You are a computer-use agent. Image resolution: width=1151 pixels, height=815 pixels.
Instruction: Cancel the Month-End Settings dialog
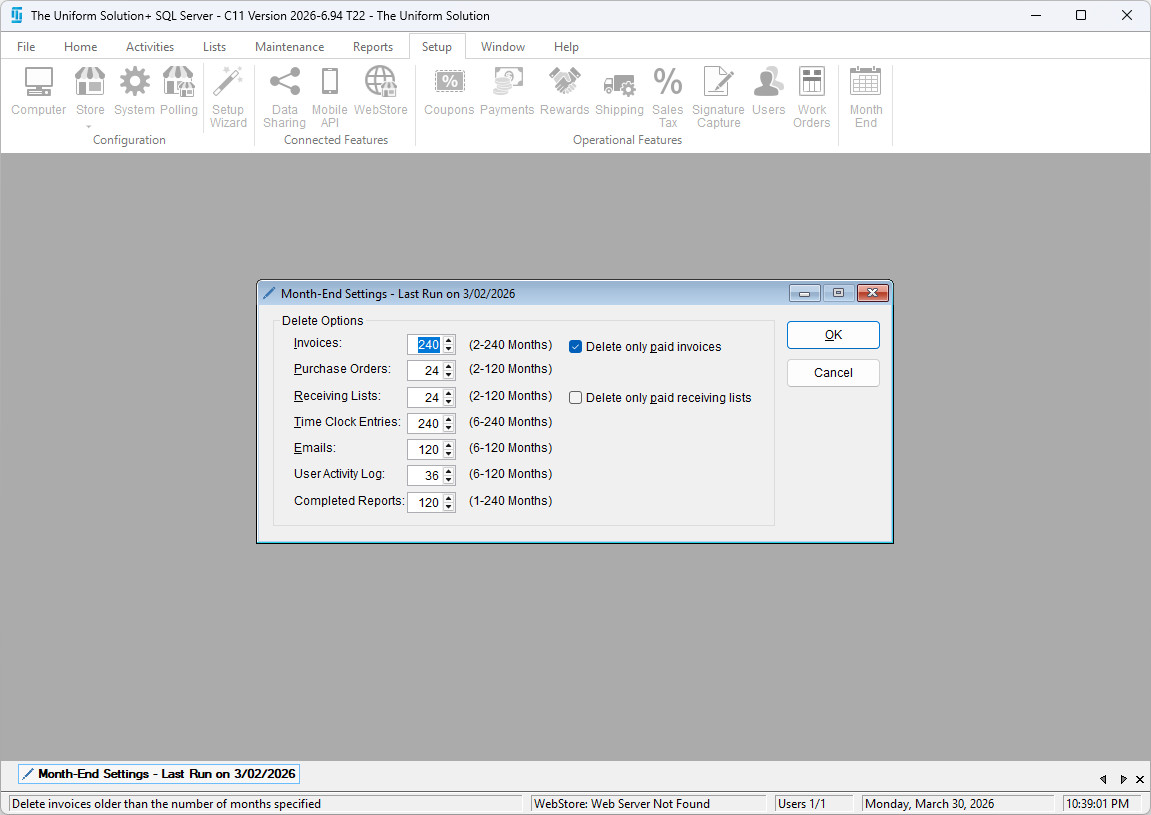[x=833, y=373]
